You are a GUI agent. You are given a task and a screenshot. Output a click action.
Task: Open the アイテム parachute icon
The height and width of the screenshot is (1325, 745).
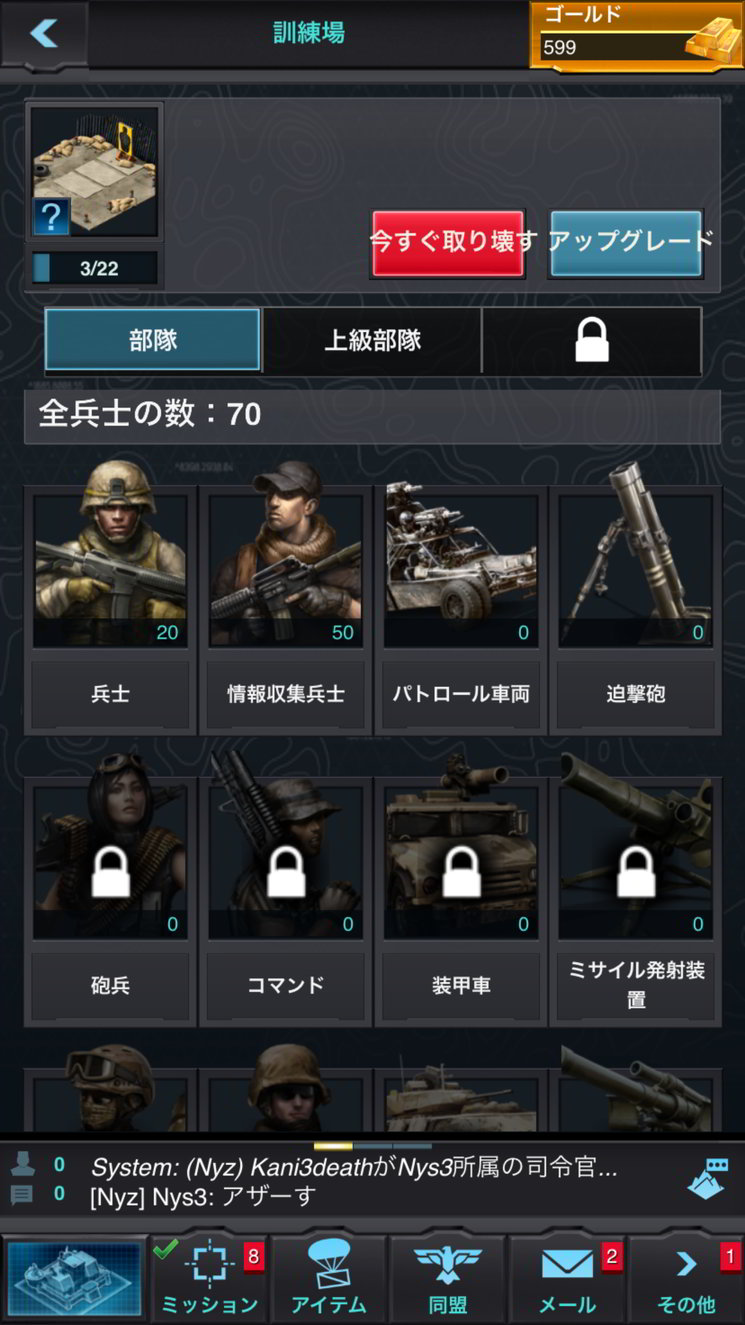click(x=328, y=1262)
